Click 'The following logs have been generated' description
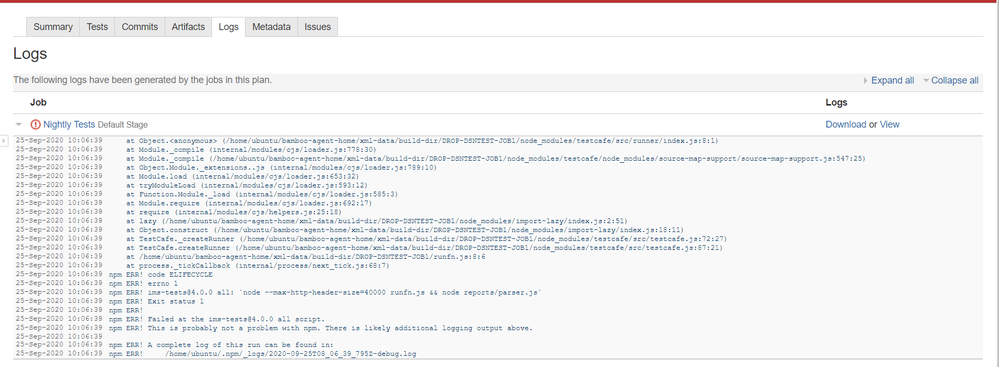This screenshot has width=999, height=367. [143, 80]
